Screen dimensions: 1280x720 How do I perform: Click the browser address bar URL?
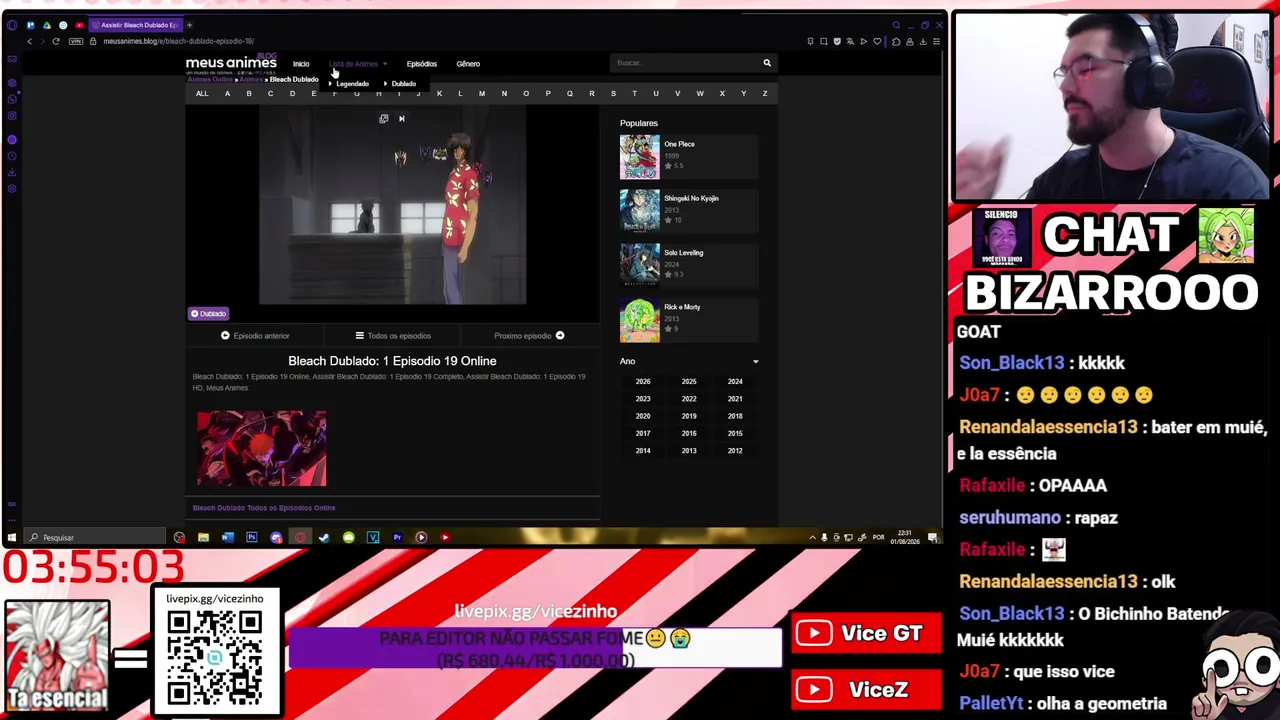(179, 41)
